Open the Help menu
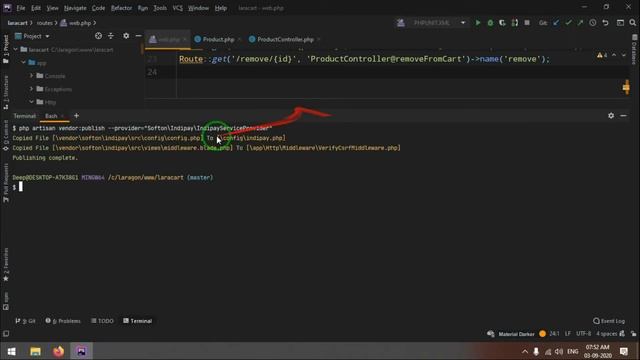Screen dimensions: 640x360 221,8
